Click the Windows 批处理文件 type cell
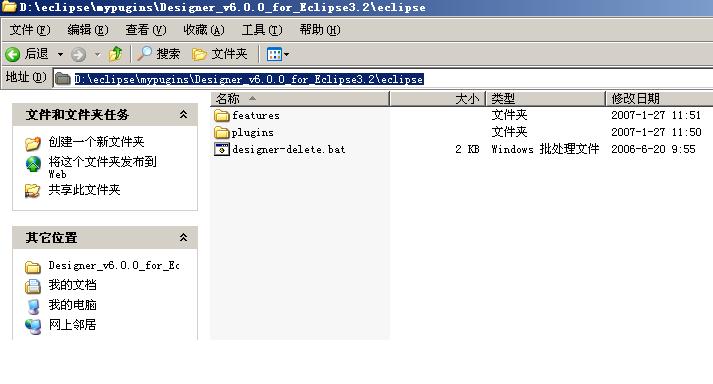 click(545, 149)
